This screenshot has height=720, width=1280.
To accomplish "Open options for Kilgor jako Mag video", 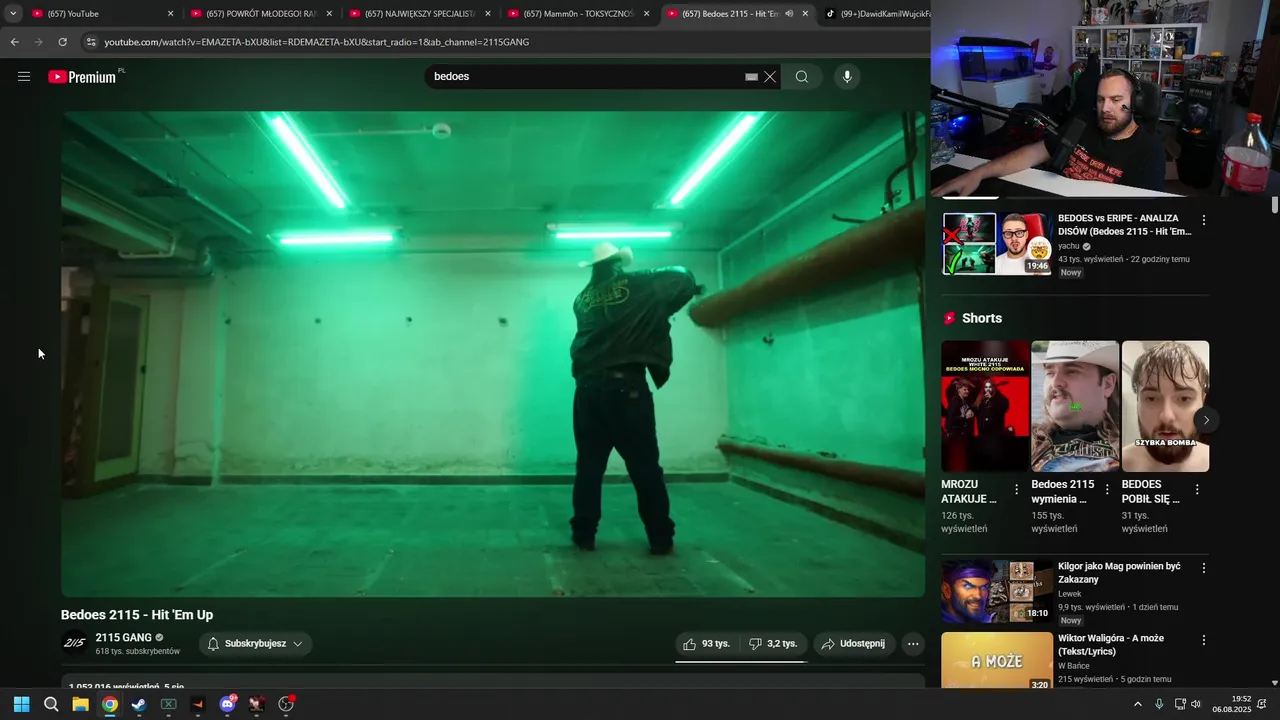I will tap(1204, 568).
